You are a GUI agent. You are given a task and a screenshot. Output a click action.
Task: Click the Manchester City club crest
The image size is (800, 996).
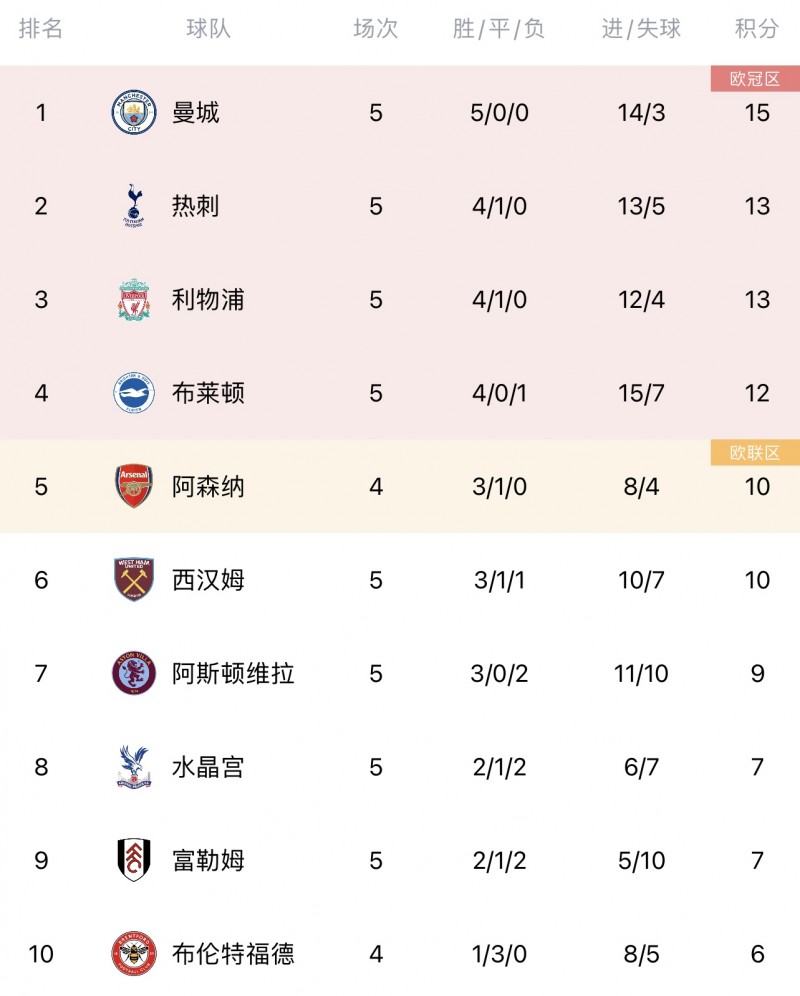[x=134, y=113]
